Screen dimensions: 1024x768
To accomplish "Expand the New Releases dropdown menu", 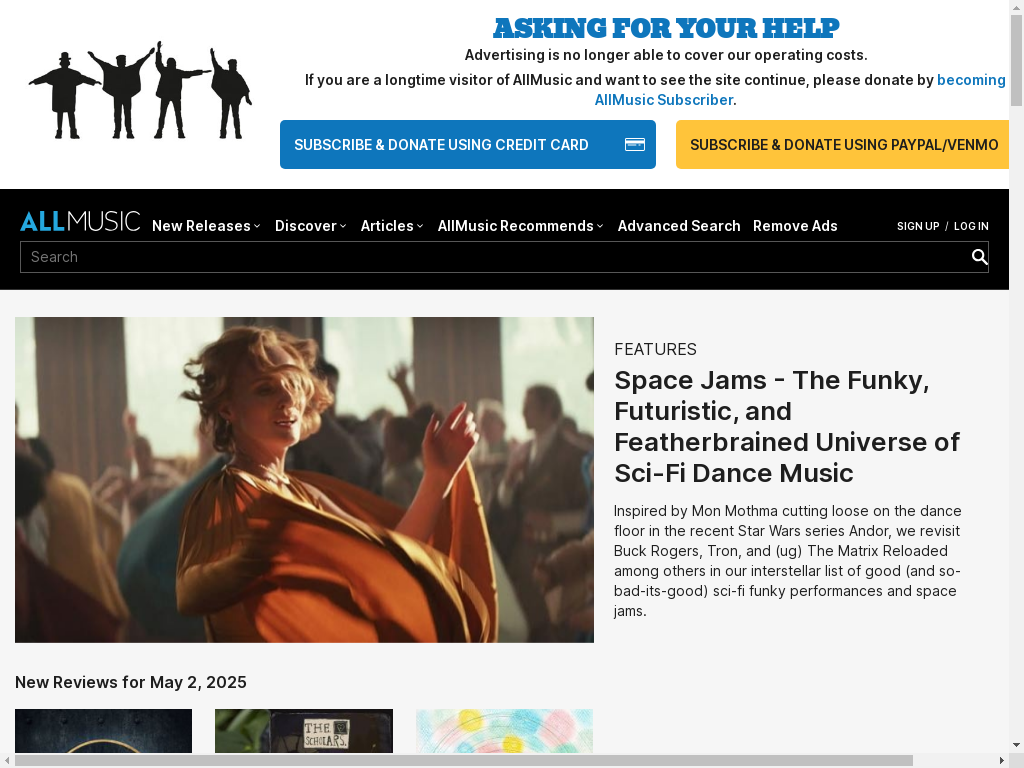I will pos(206,226).
